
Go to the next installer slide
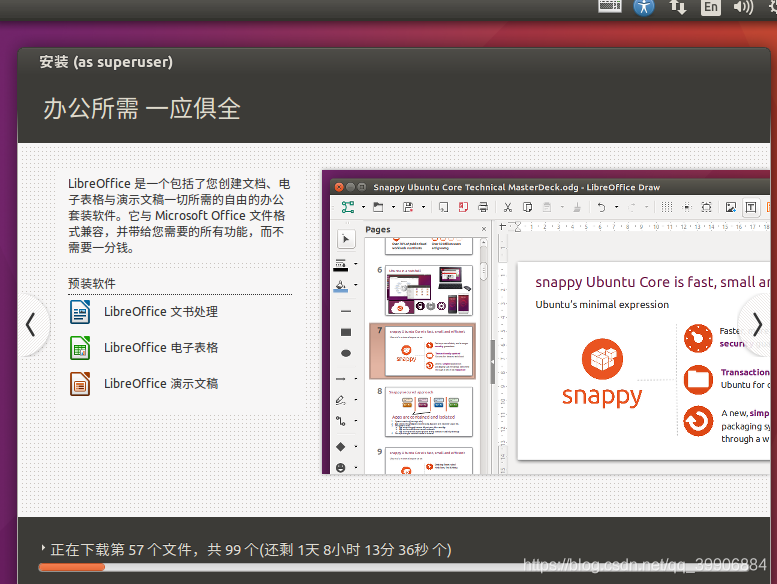tap(757, 325)
